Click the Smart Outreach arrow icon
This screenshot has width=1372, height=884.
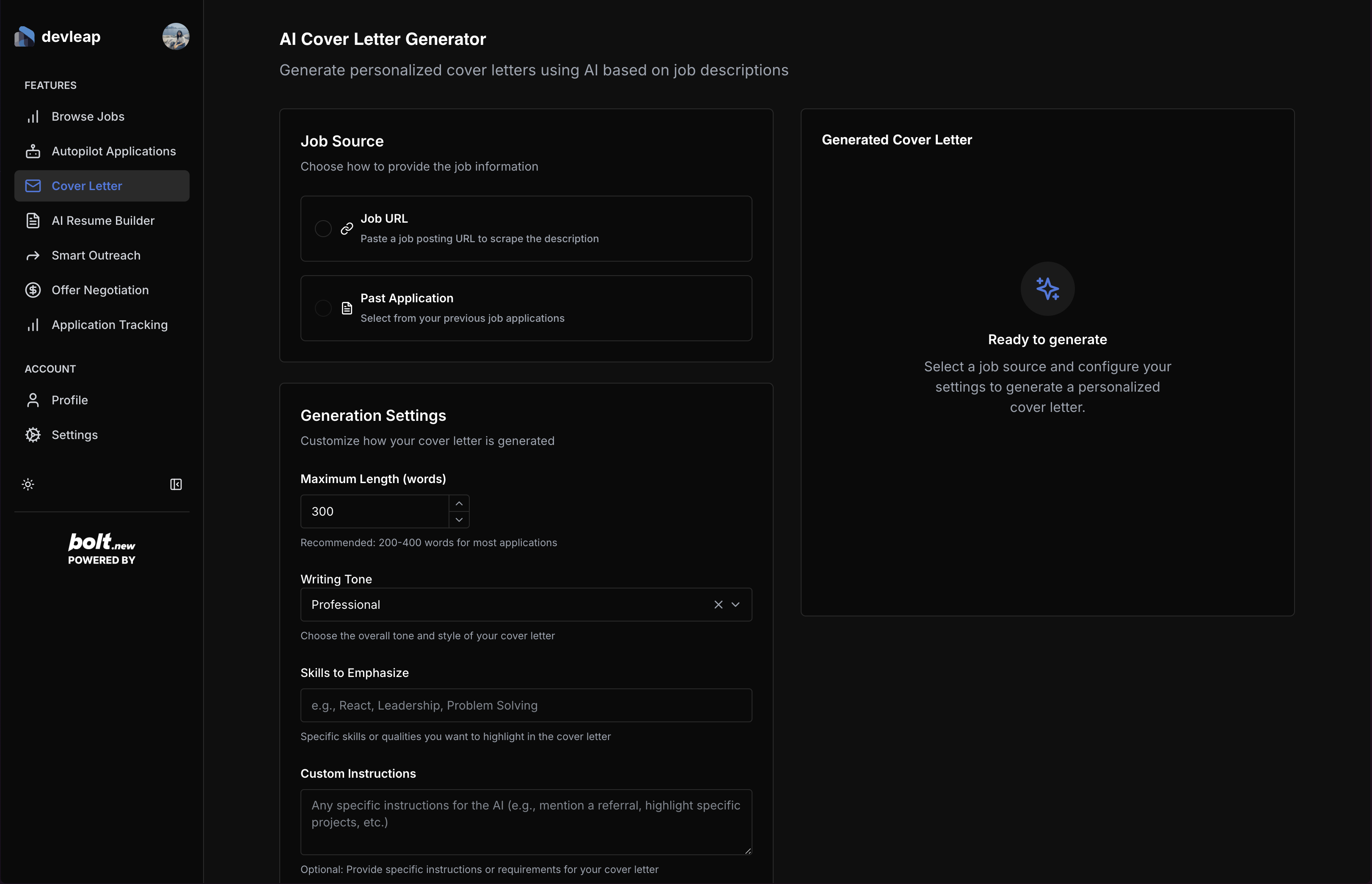point(33,255)
